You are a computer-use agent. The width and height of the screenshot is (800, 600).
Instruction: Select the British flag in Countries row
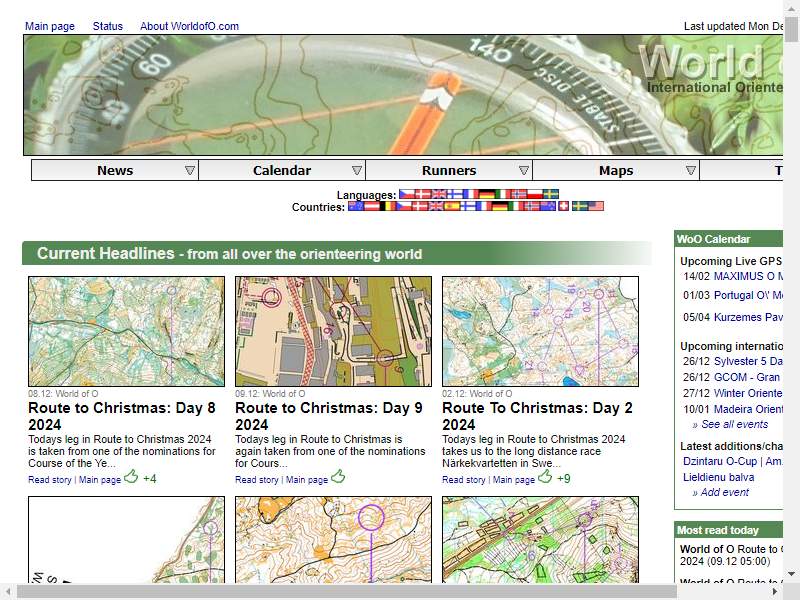[x=436, y=206]
